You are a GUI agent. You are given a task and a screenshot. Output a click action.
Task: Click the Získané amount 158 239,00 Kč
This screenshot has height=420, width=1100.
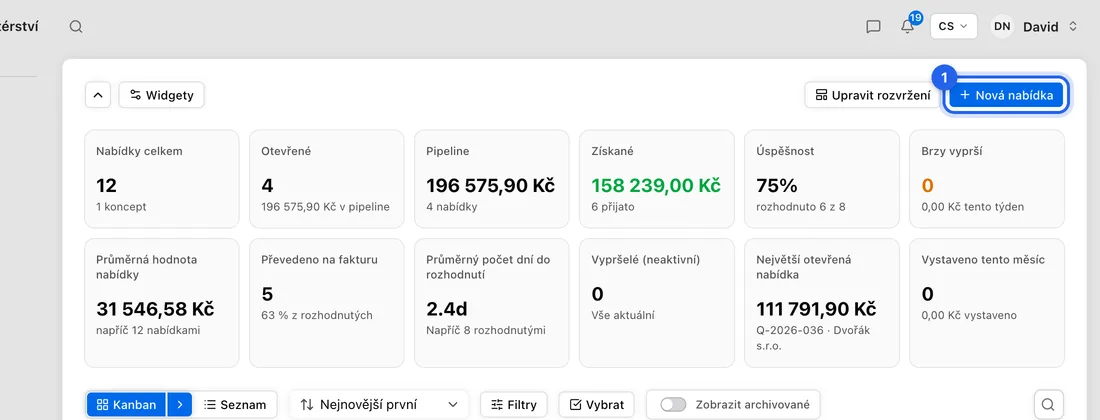655,186
